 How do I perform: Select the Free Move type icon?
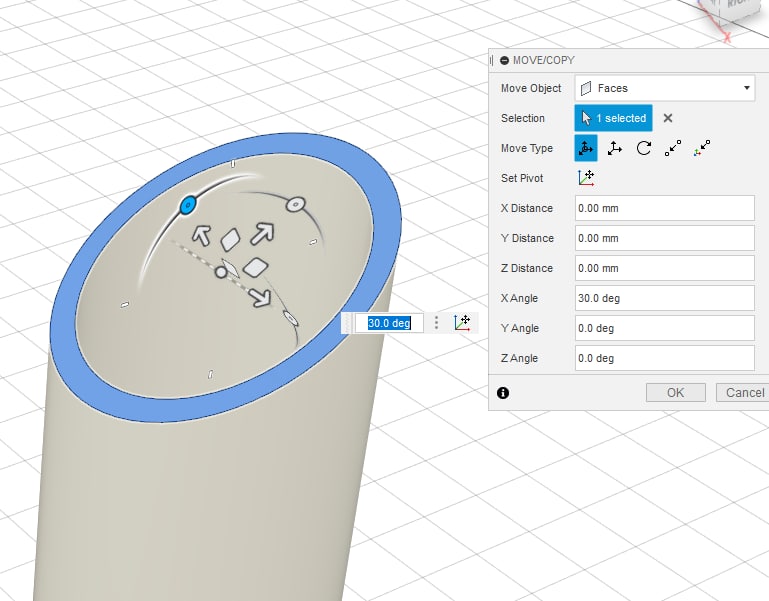(586, 148)
